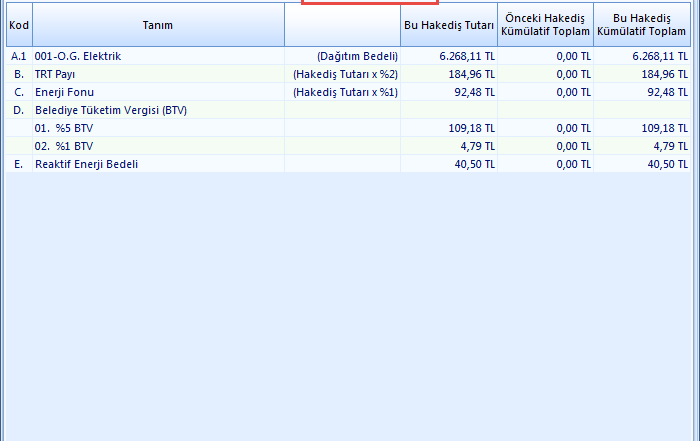Screen dimensions: 700x441
Task: Select the 001-O.G. Elektrik row
Action: [x=78, y=57]
